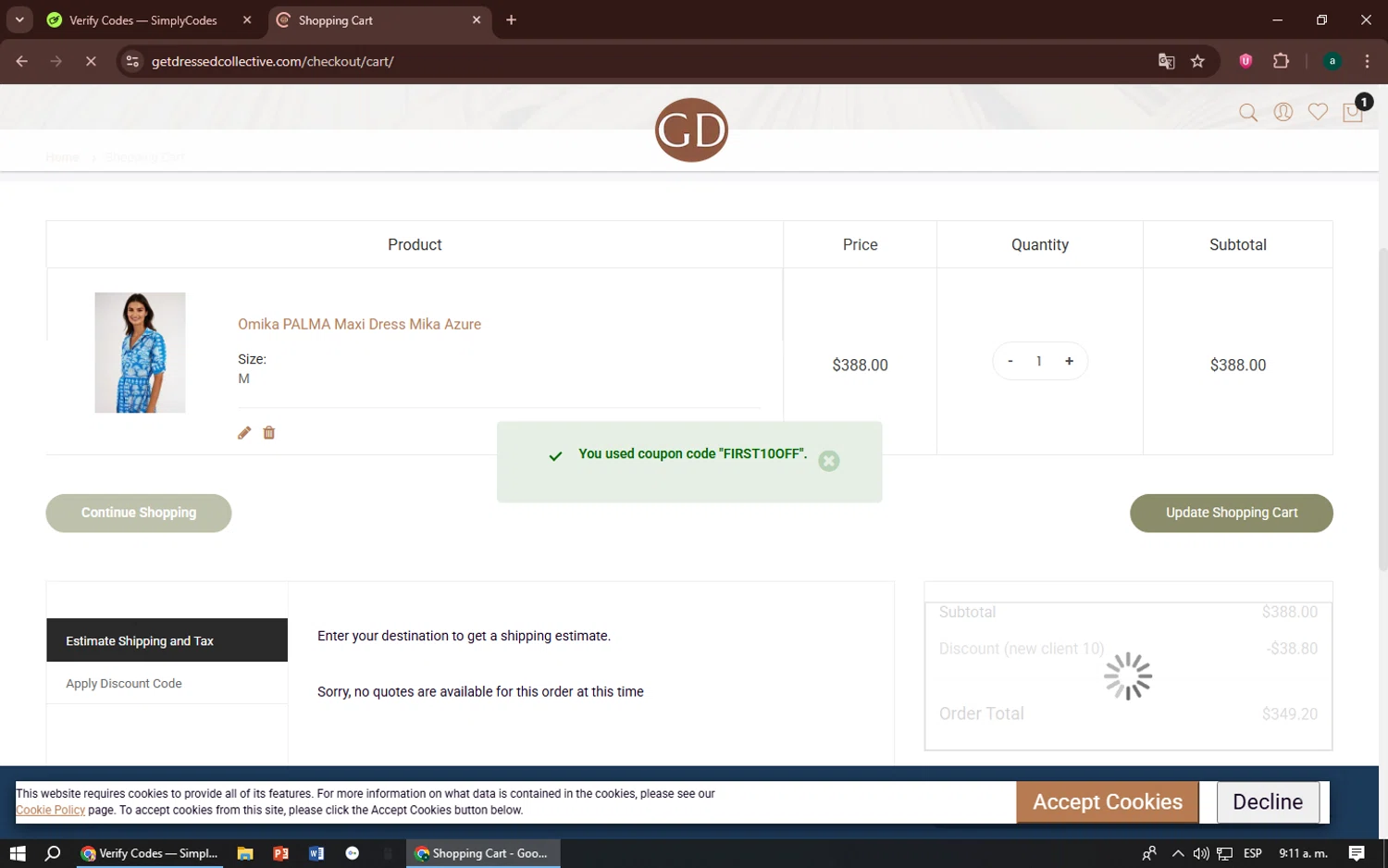Viewport: 1388px width, 868px height.
Task: Bookmark this page with the star
Action: click(x=1198, y=61)
